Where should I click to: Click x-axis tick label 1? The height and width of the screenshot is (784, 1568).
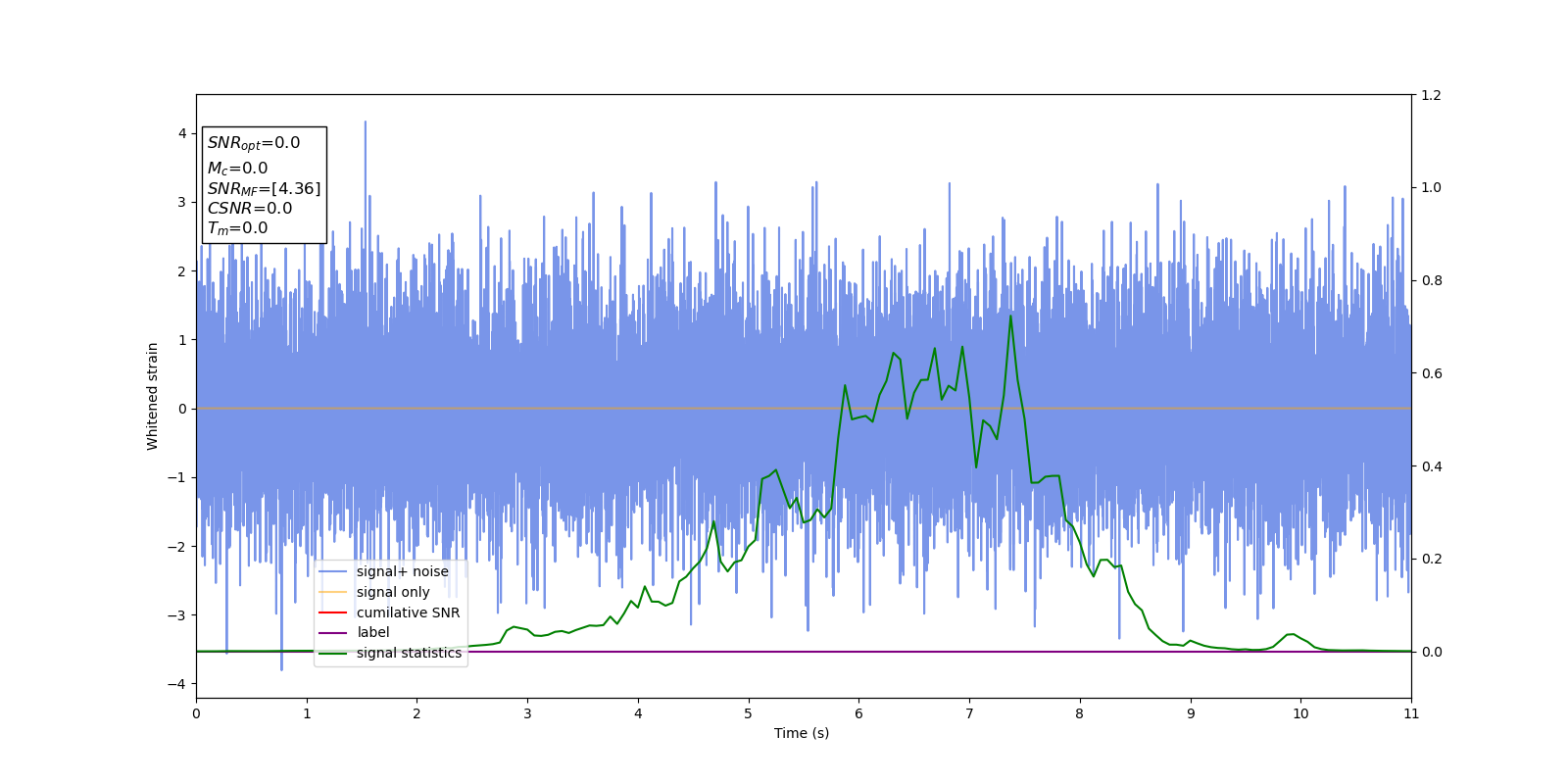tap(307, 713)
